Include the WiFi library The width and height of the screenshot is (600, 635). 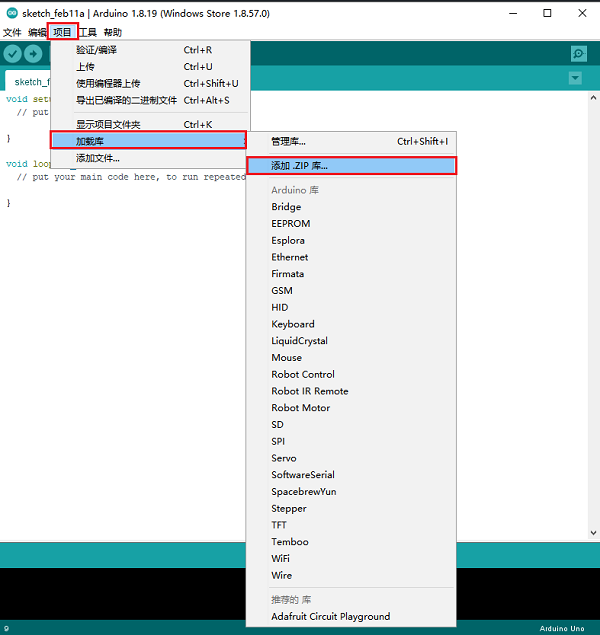tap(351, 558)
